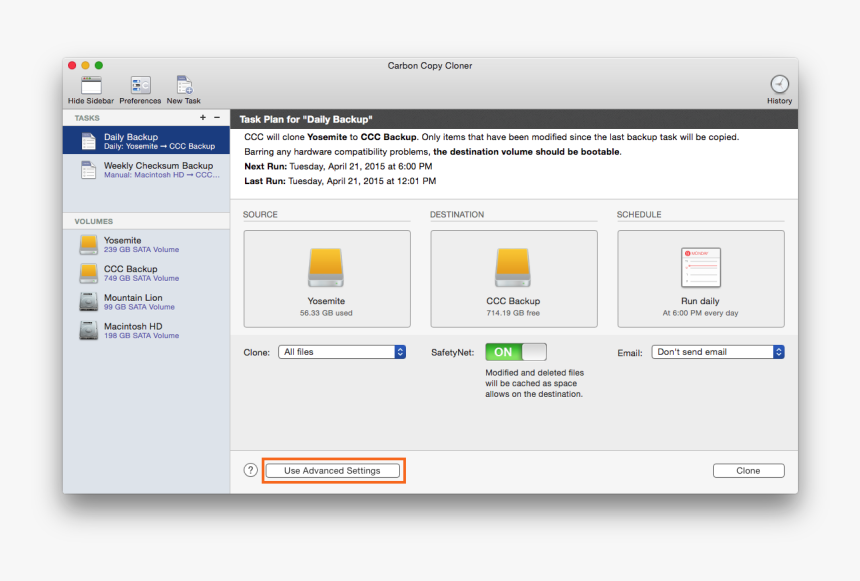The image size is (860, 581).
Task: Select the Weekly Checksum Backup task
Action: point(146,170)
